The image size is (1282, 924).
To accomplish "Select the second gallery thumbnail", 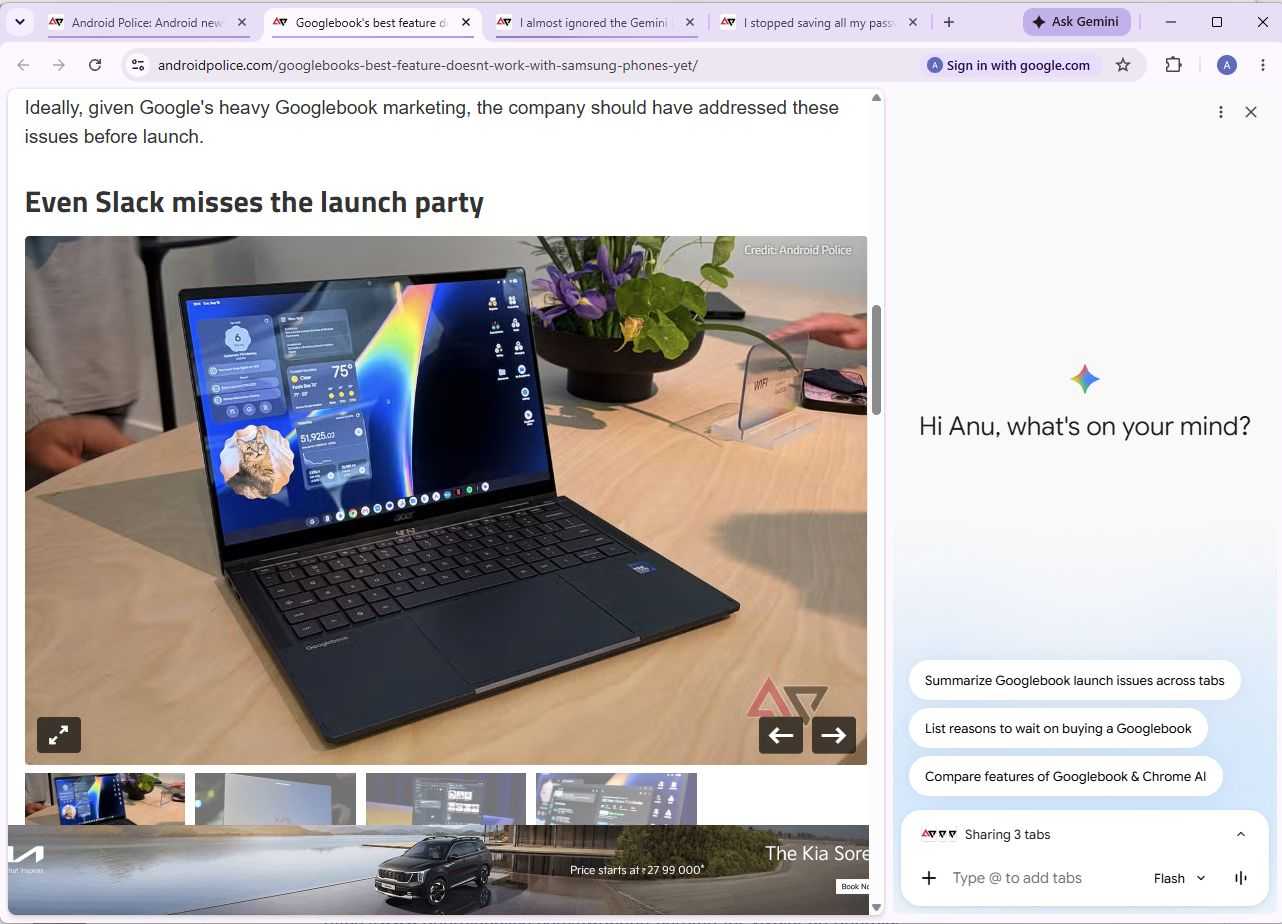I will (275, 799).
